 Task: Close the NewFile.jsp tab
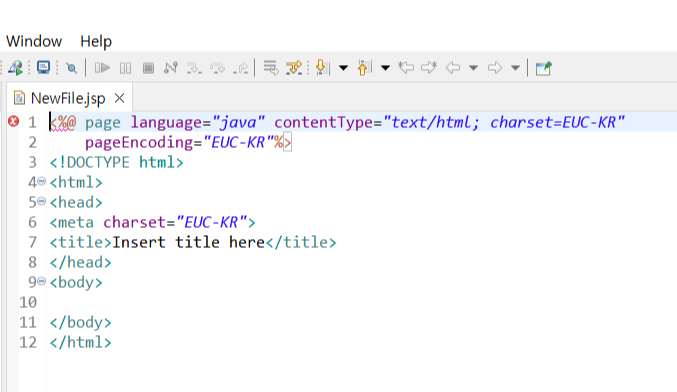point(120,98)
